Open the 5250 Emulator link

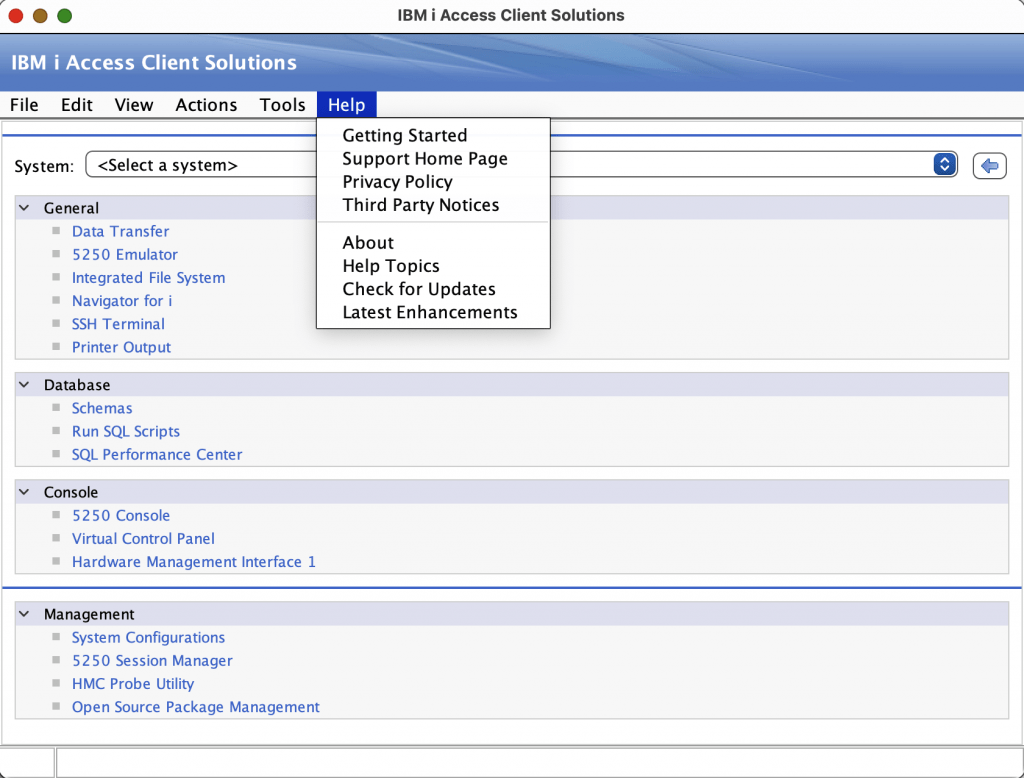(124, 254)
